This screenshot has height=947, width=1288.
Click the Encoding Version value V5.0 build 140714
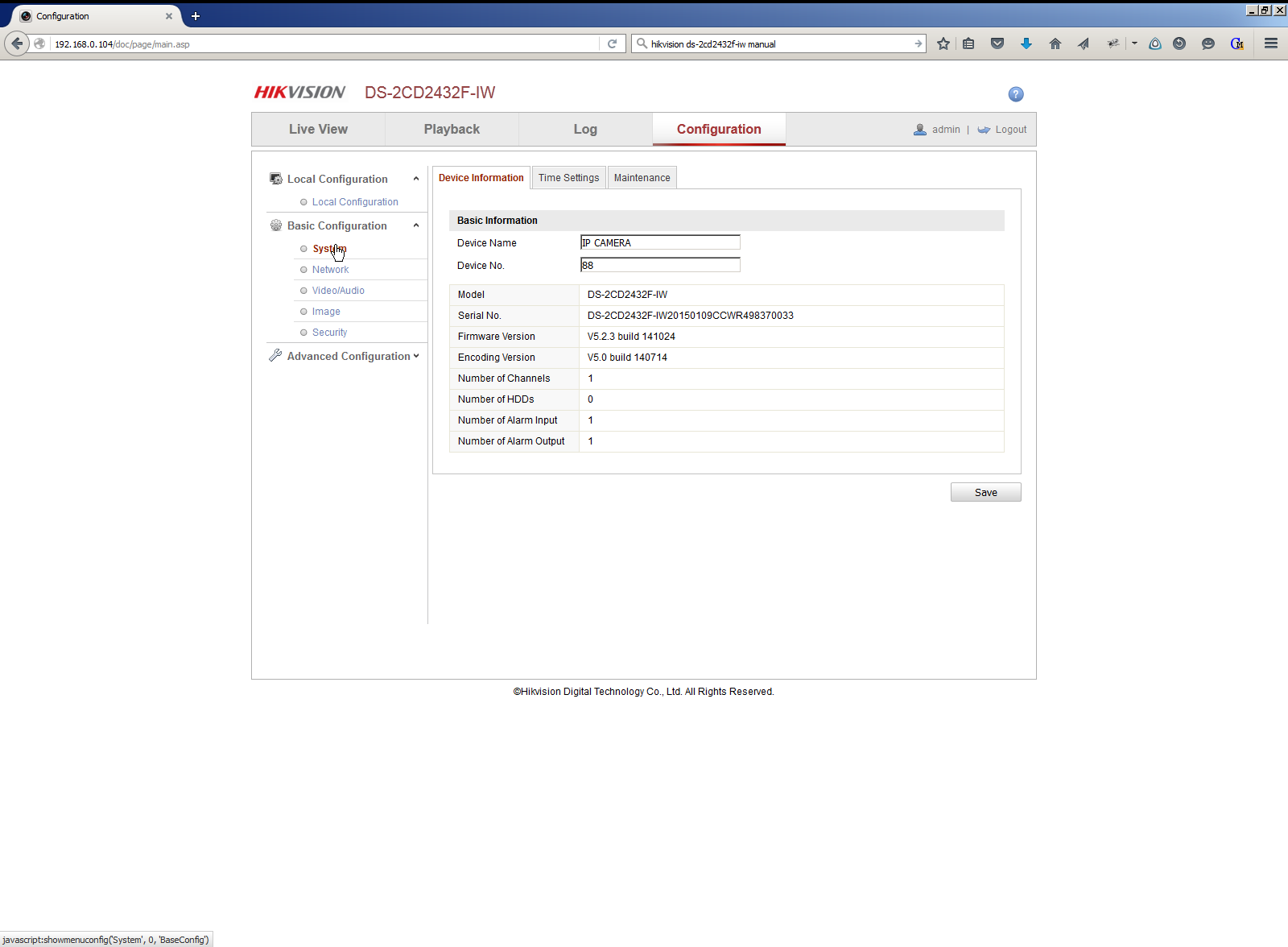(x=627, y=358)
